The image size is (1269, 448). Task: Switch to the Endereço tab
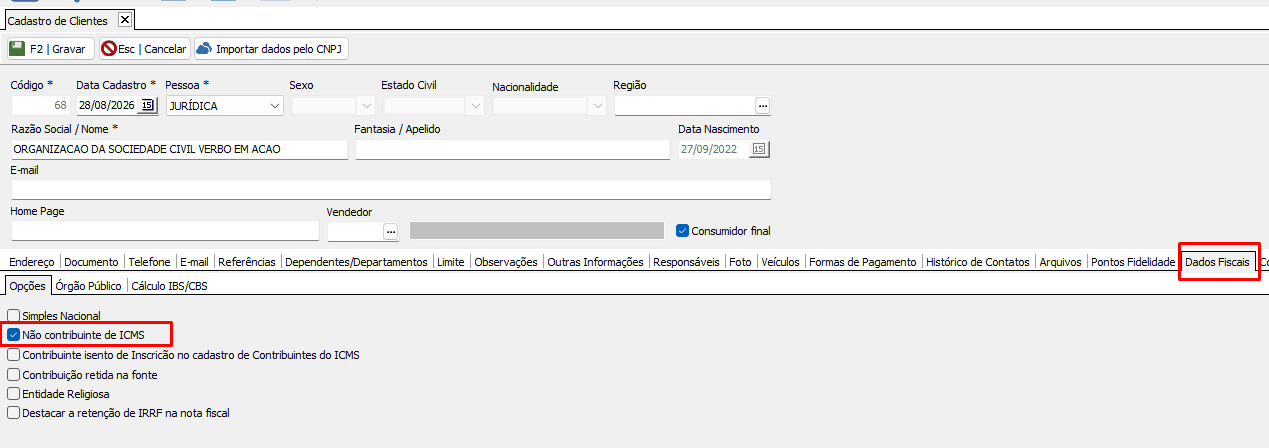coord(31,262)
